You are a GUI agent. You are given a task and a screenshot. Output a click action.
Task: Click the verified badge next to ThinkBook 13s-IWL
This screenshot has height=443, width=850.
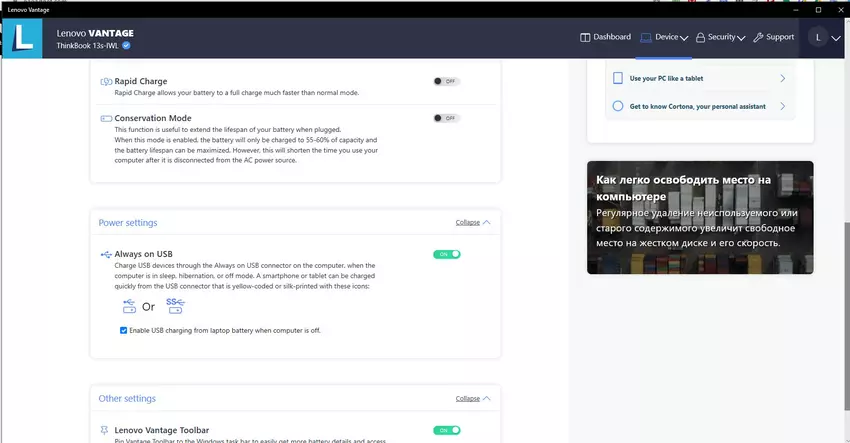[x=127, y=45]
